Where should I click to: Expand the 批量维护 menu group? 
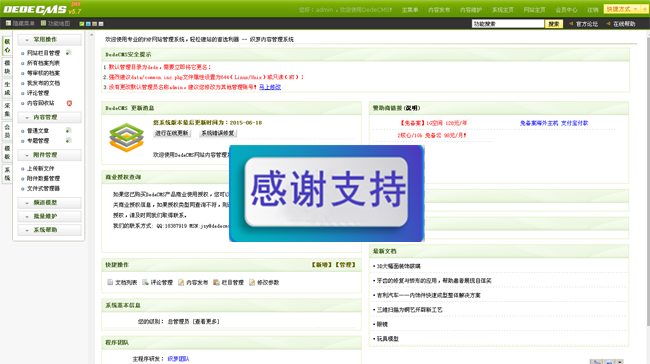(x=50, y=216)
